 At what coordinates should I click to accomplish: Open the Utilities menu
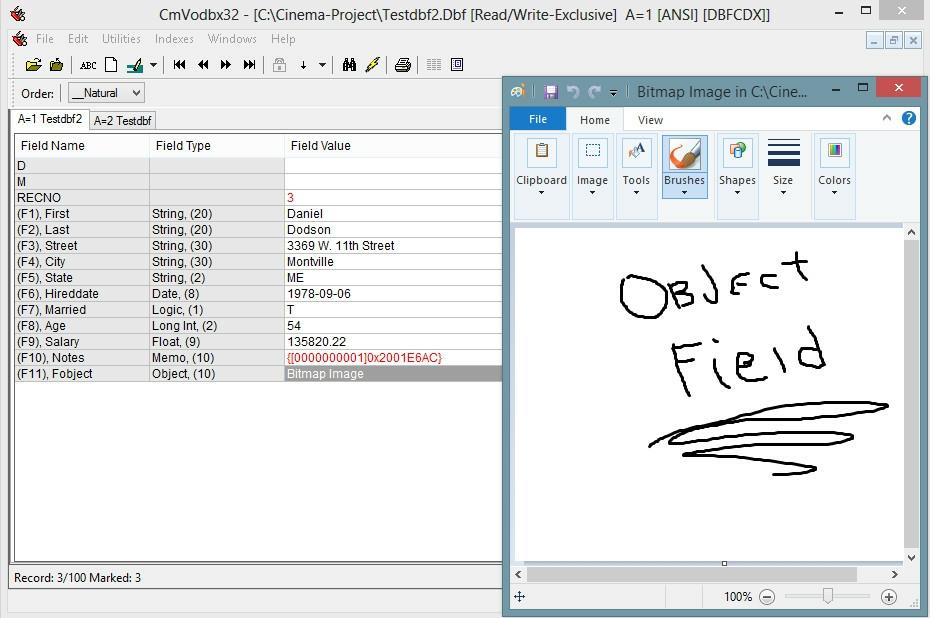121,39
